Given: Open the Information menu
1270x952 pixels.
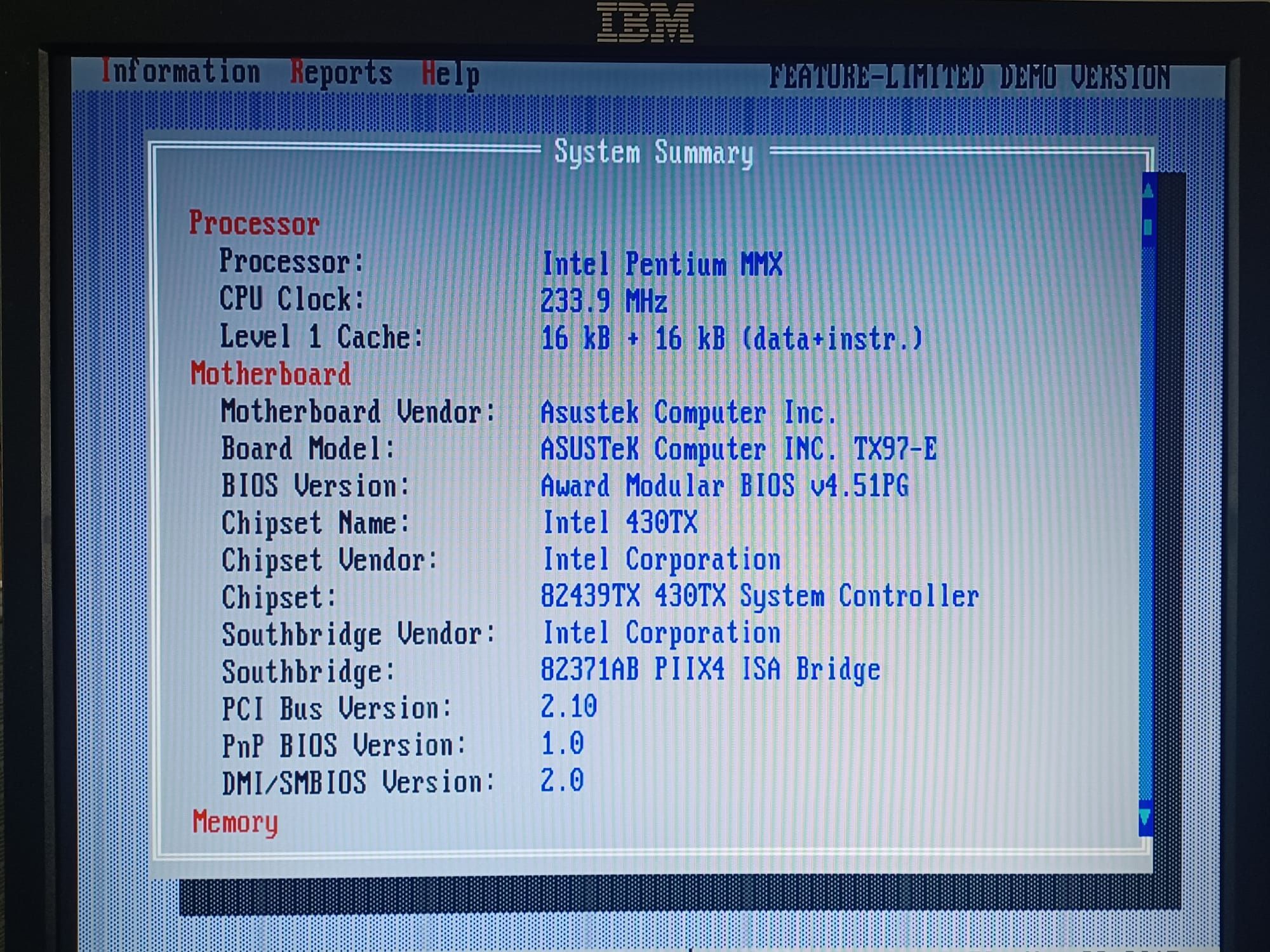Looking at the screenshot, I should point(181,72).
